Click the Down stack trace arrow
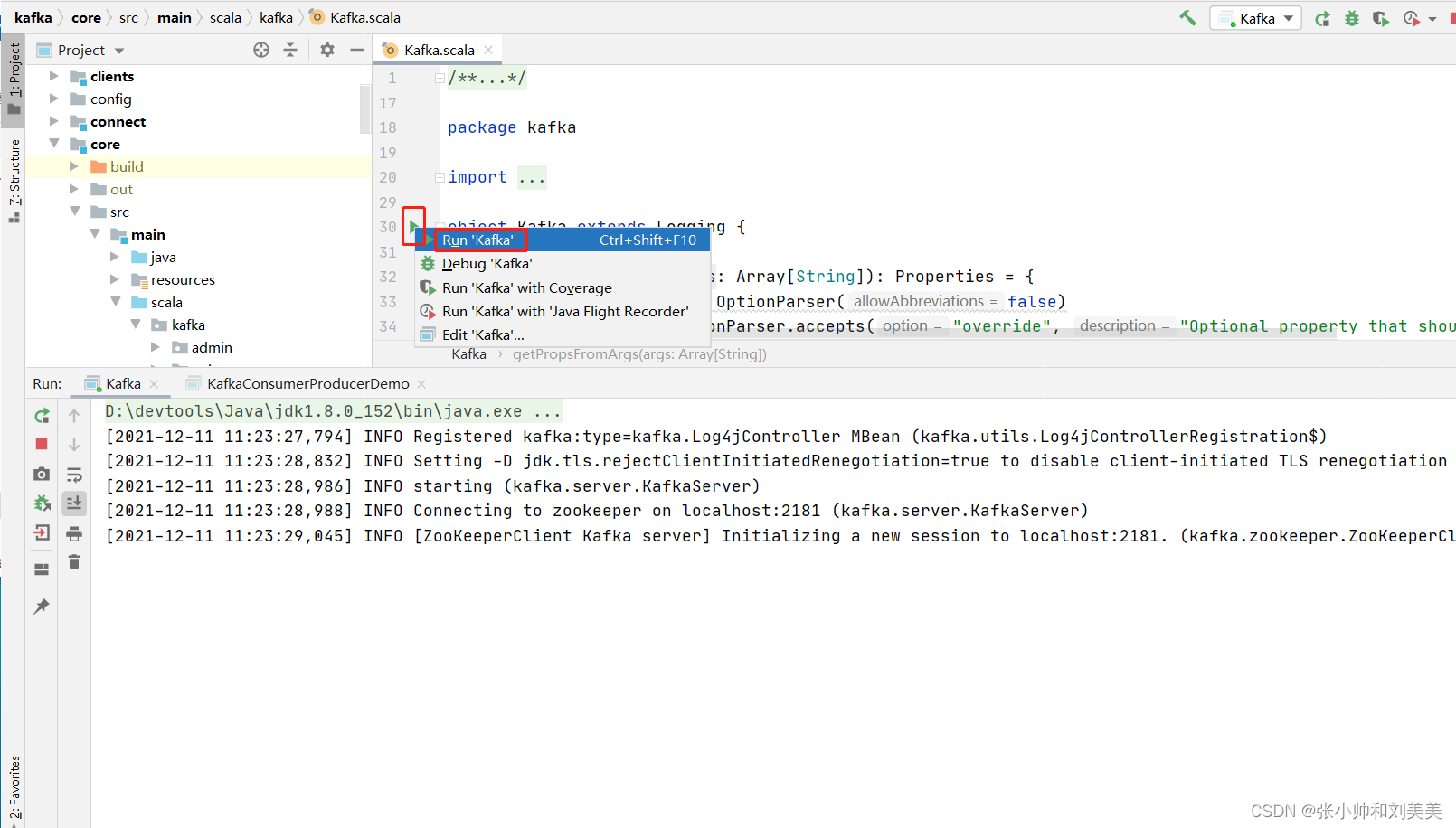Screen dimensions: 1456x828 (74, 444)
